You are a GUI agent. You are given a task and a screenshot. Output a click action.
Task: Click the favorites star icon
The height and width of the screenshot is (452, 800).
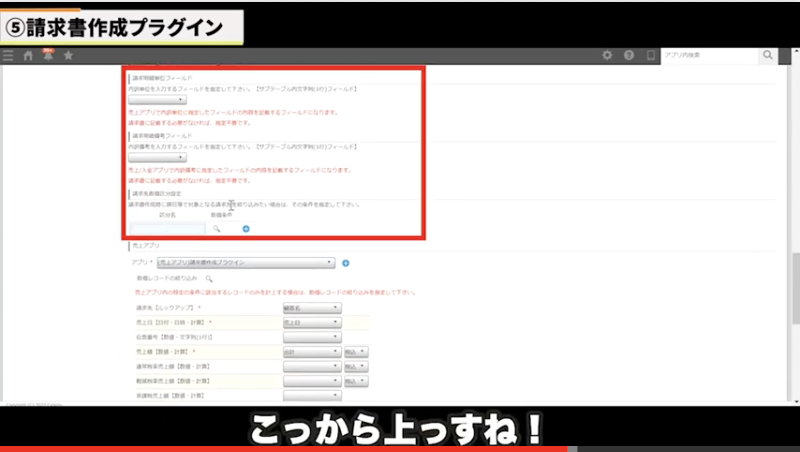[68, 56]
